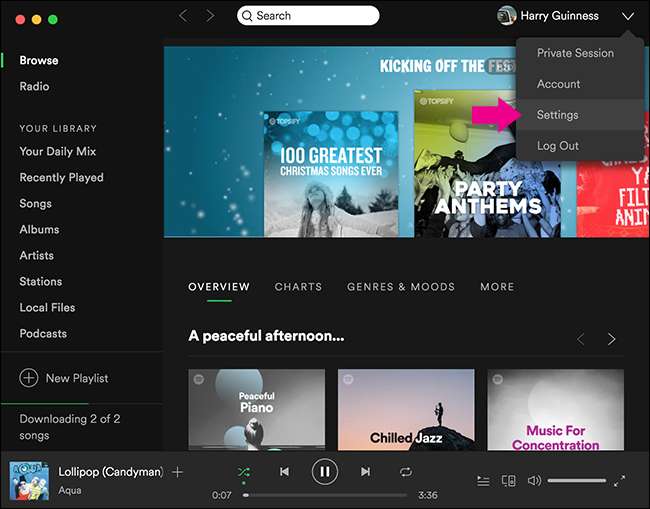Click the Lollipop (Candyman) song title

click(x=111, y=472)
